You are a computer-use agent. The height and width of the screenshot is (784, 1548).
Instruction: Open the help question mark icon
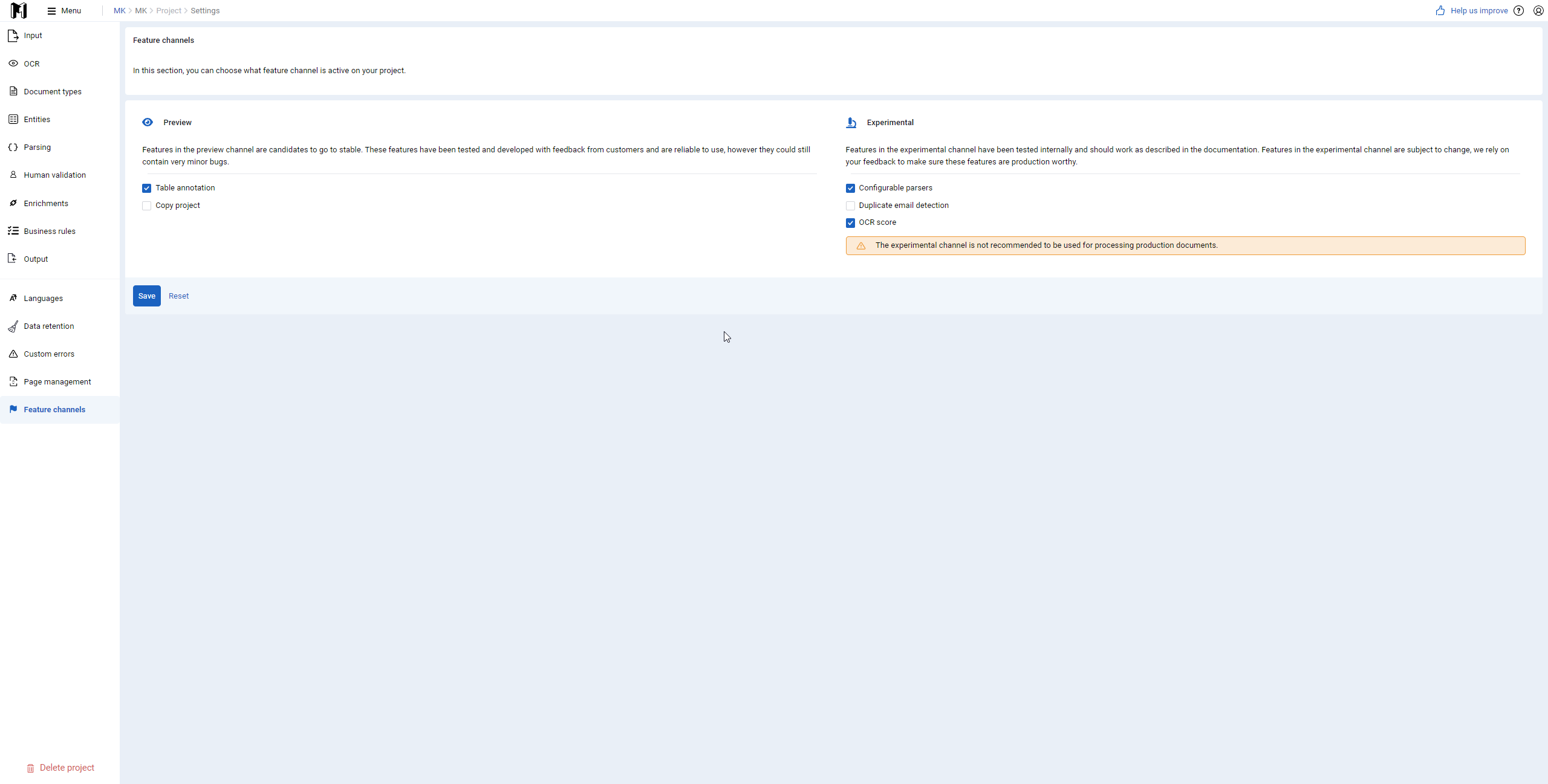[x=1519, y=11]
